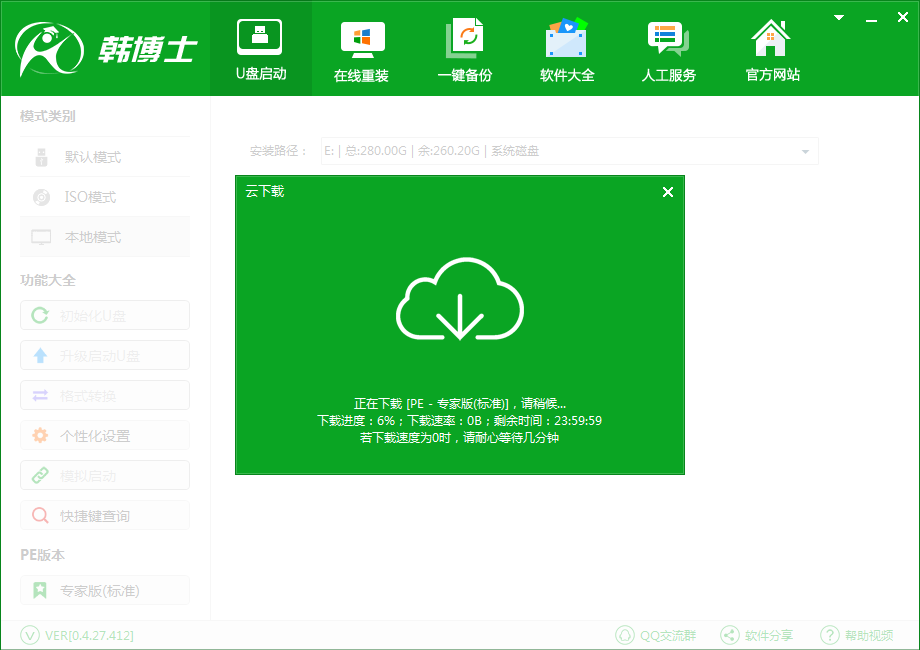
Task: Open 快捷键查询 search option
Action: pyautogui.click(x=105, y=516)
